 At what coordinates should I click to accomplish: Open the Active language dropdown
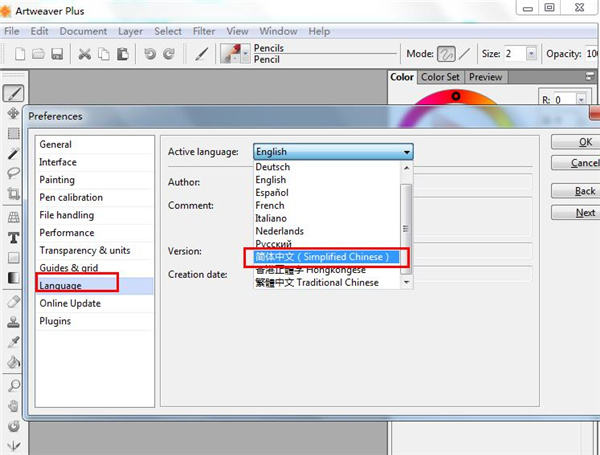pos(333,152)
